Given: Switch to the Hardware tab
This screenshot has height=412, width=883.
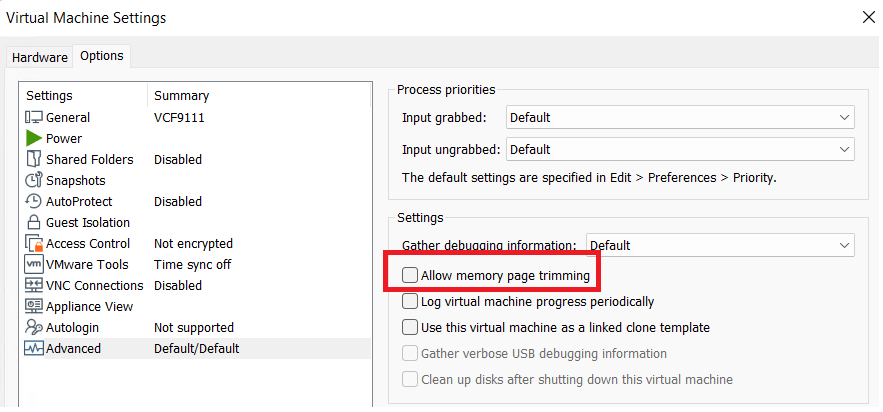Looking at the screenshot, I should [x=40, y=57].
